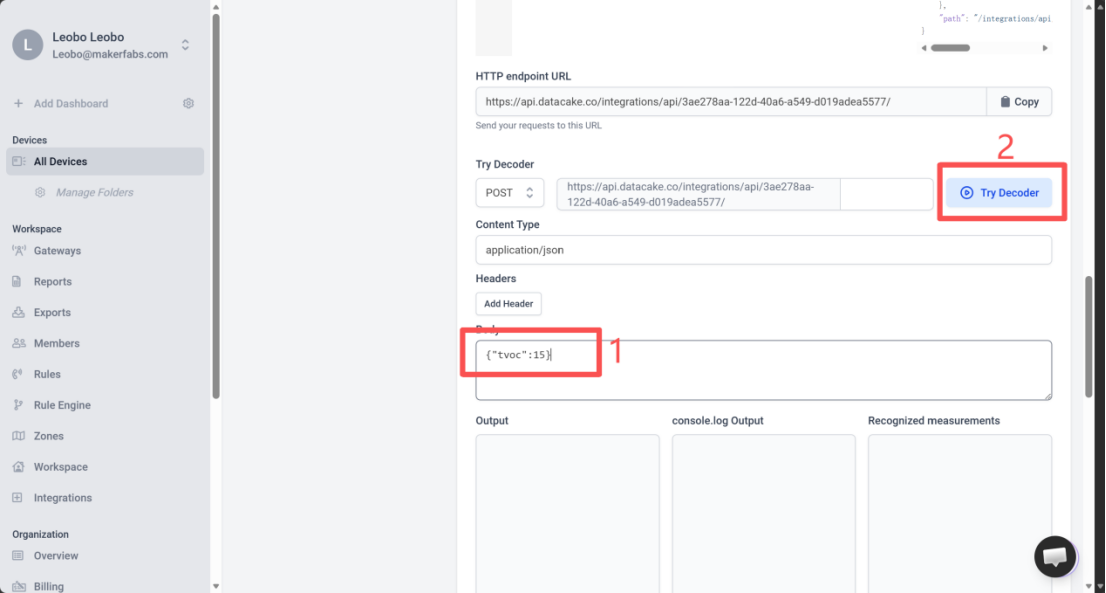
Task: Click the sidebar vertical scrollbar thumb
Action: pyautogui.click(x=216, y=206)
